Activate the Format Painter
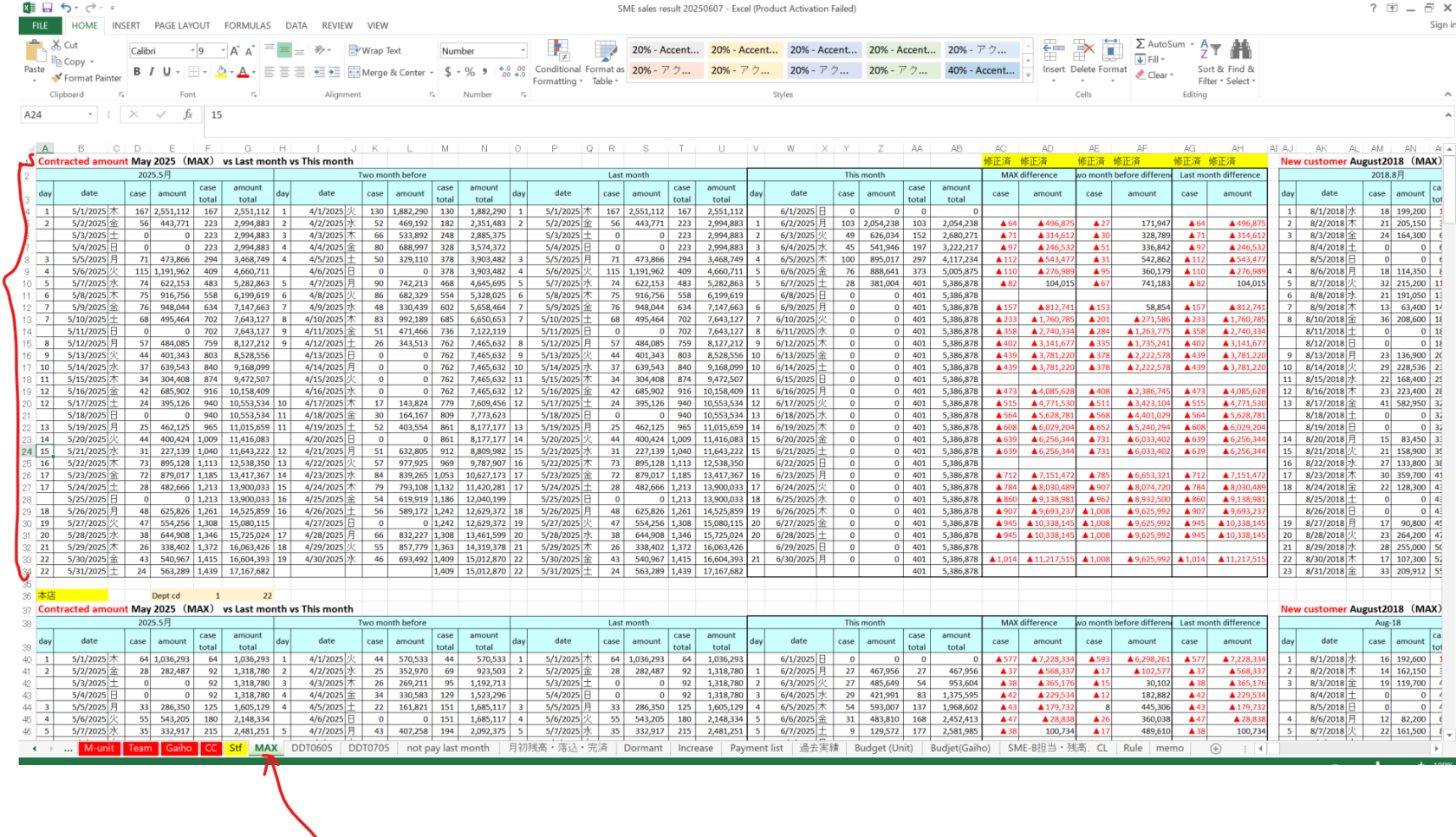Screen dimensions: 1456x837 click(87, 78)
